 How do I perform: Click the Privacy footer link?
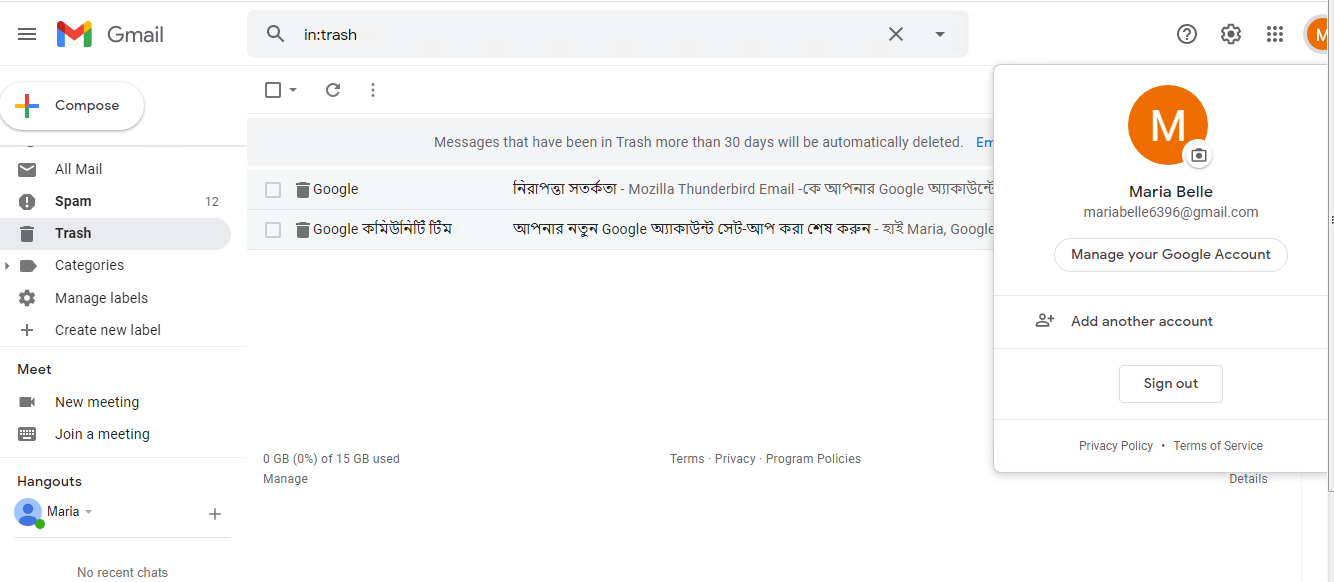point(735,459)
